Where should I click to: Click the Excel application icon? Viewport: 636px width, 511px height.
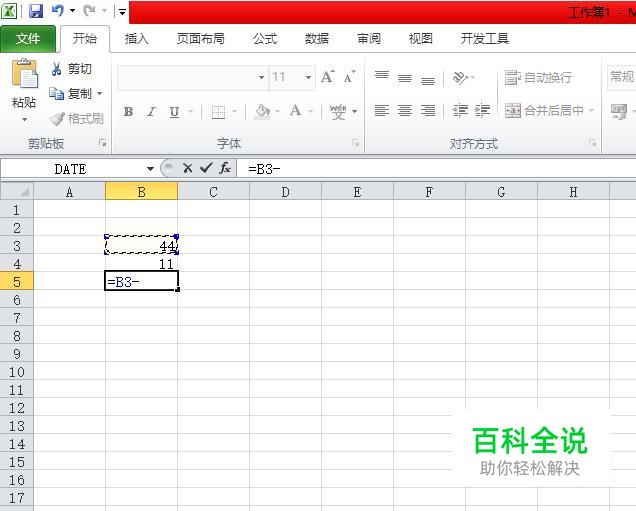point(9,11)
